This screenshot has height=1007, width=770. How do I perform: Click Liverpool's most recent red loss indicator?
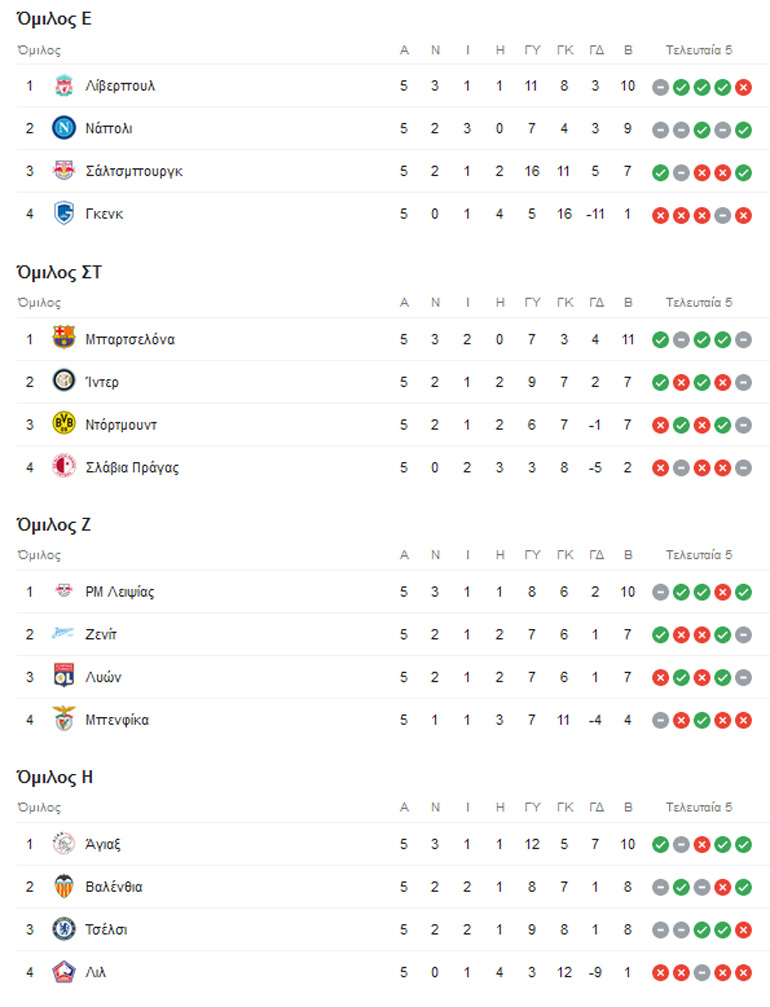coord(743,87)
